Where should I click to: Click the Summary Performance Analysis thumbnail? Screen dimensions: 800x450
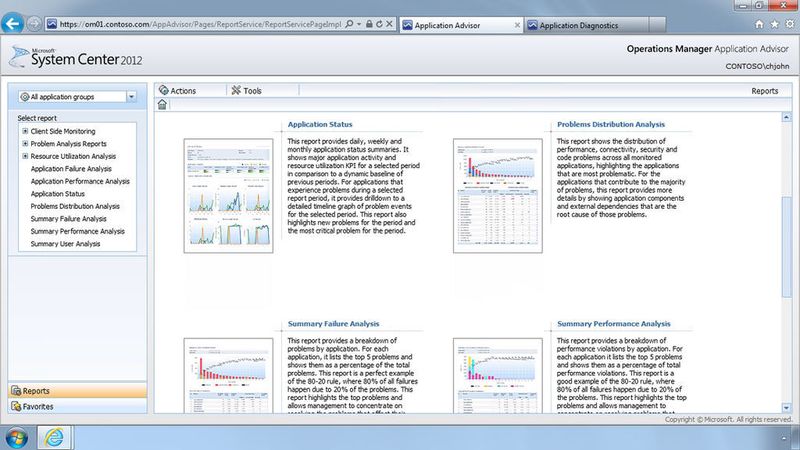coord(497,375)
